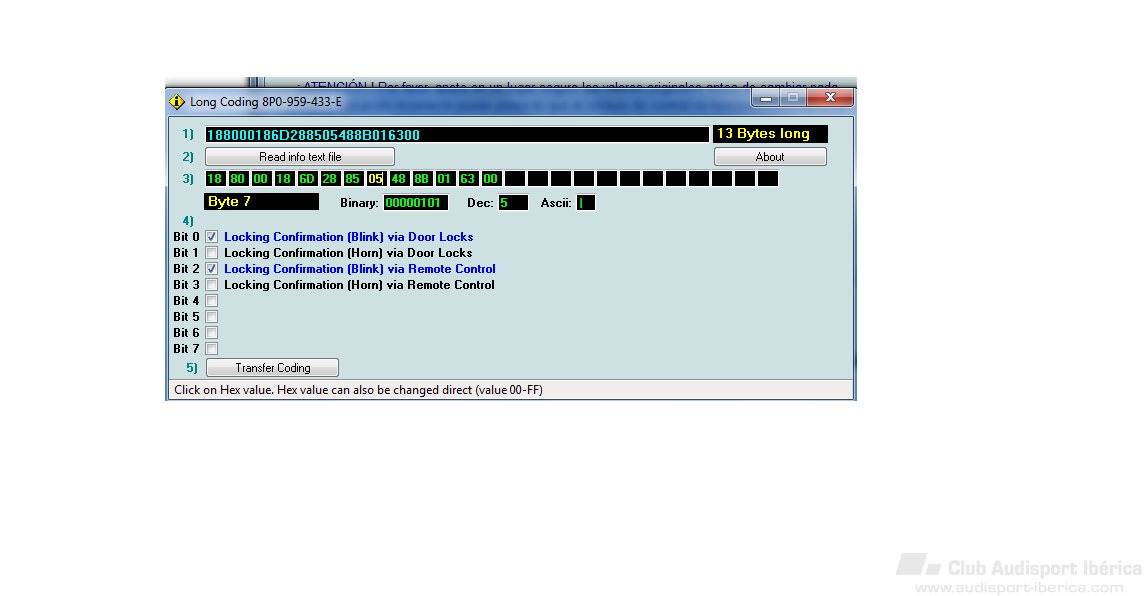
Task: Minimize the Long Coding window
Action: [765, 98]
